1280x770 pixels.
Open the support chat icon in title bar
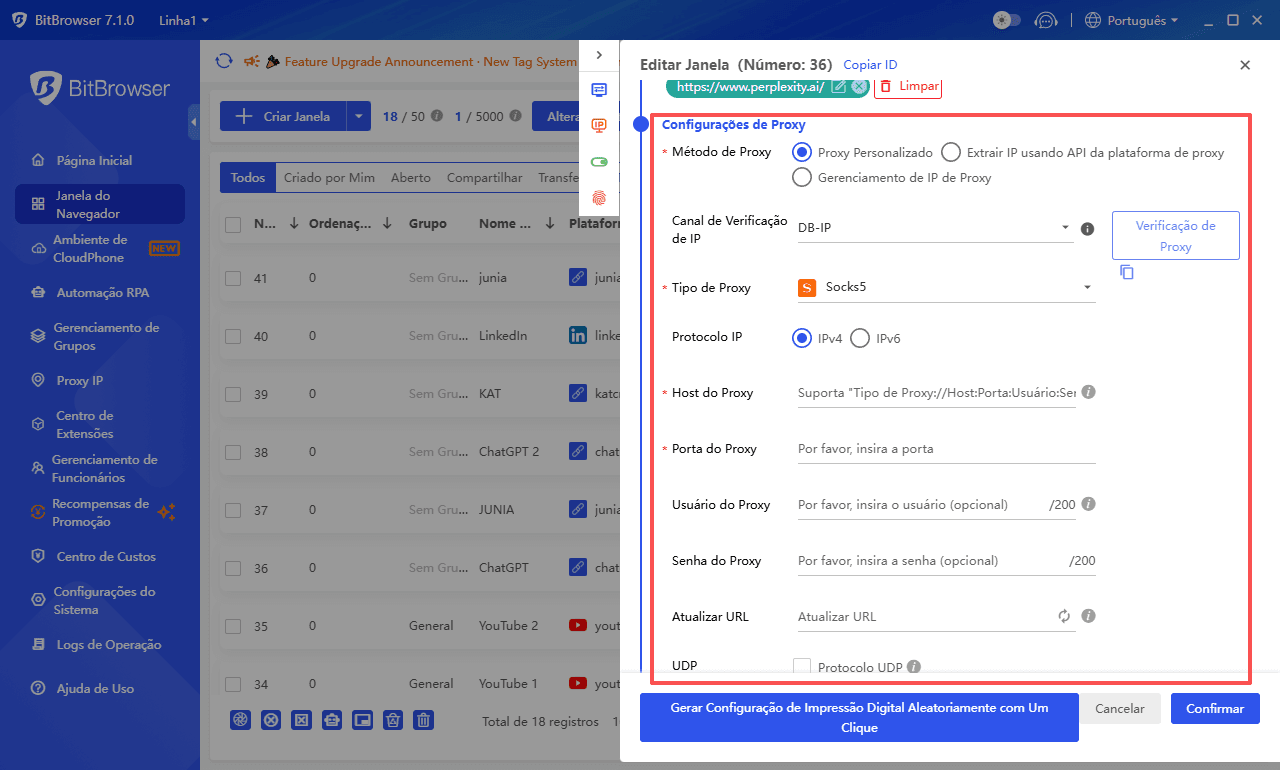1045,20
